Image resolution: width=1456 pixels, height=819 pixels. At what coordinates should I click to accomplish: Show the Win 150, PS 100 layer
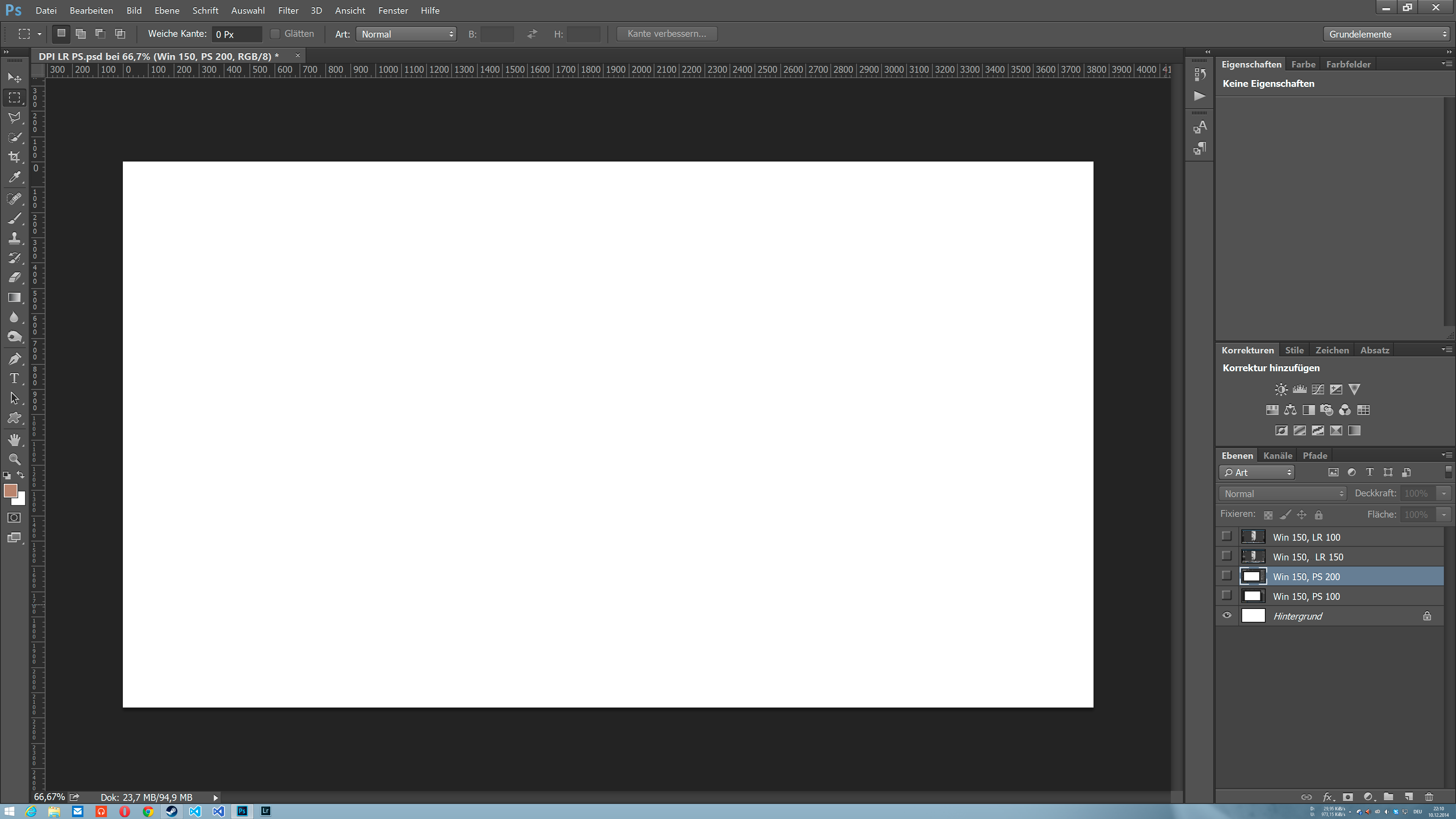(1227, 596)
